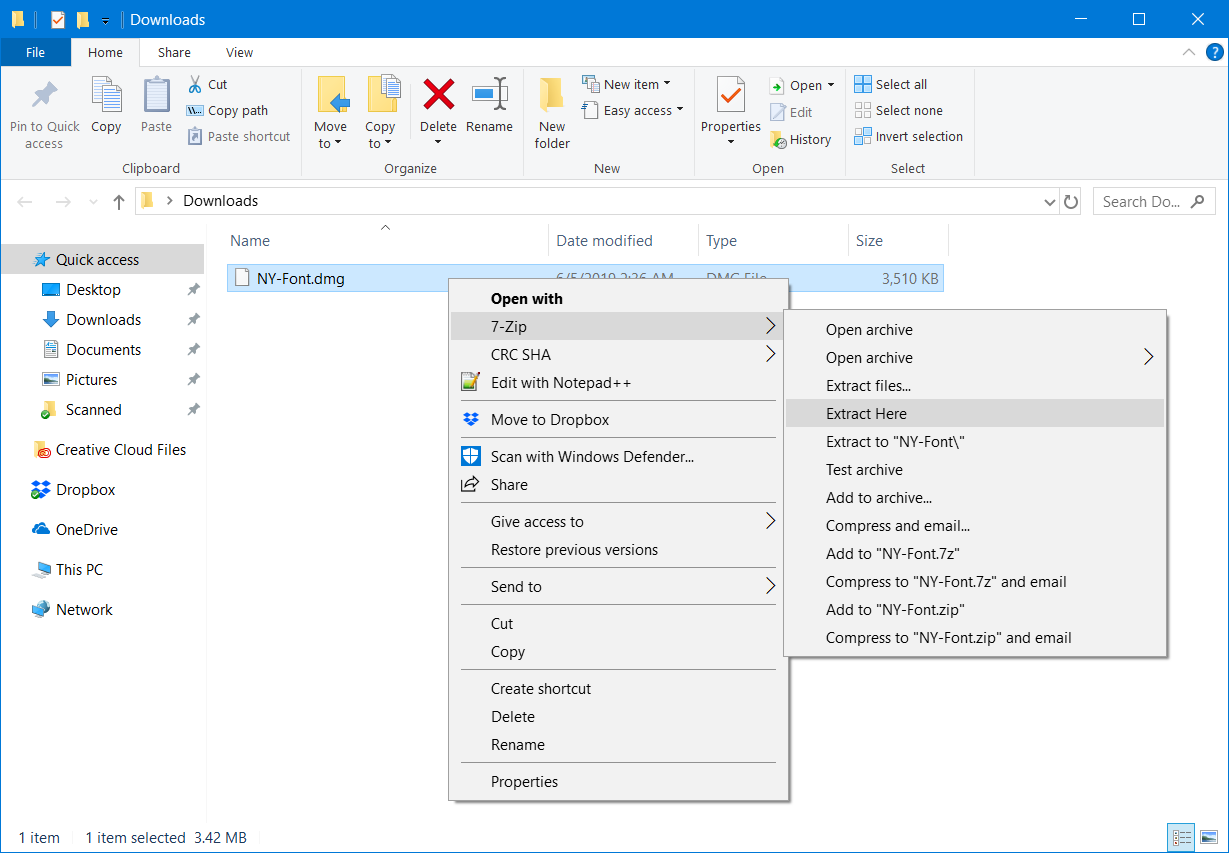Click the Rename icon in ribbon
The image size is (1229, 853).
[489, 96]
